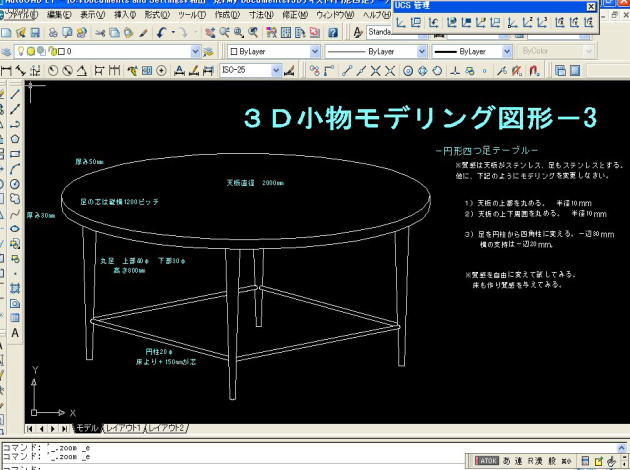
Task: Click the Radius dimension icon
Action: click(53, 71)
